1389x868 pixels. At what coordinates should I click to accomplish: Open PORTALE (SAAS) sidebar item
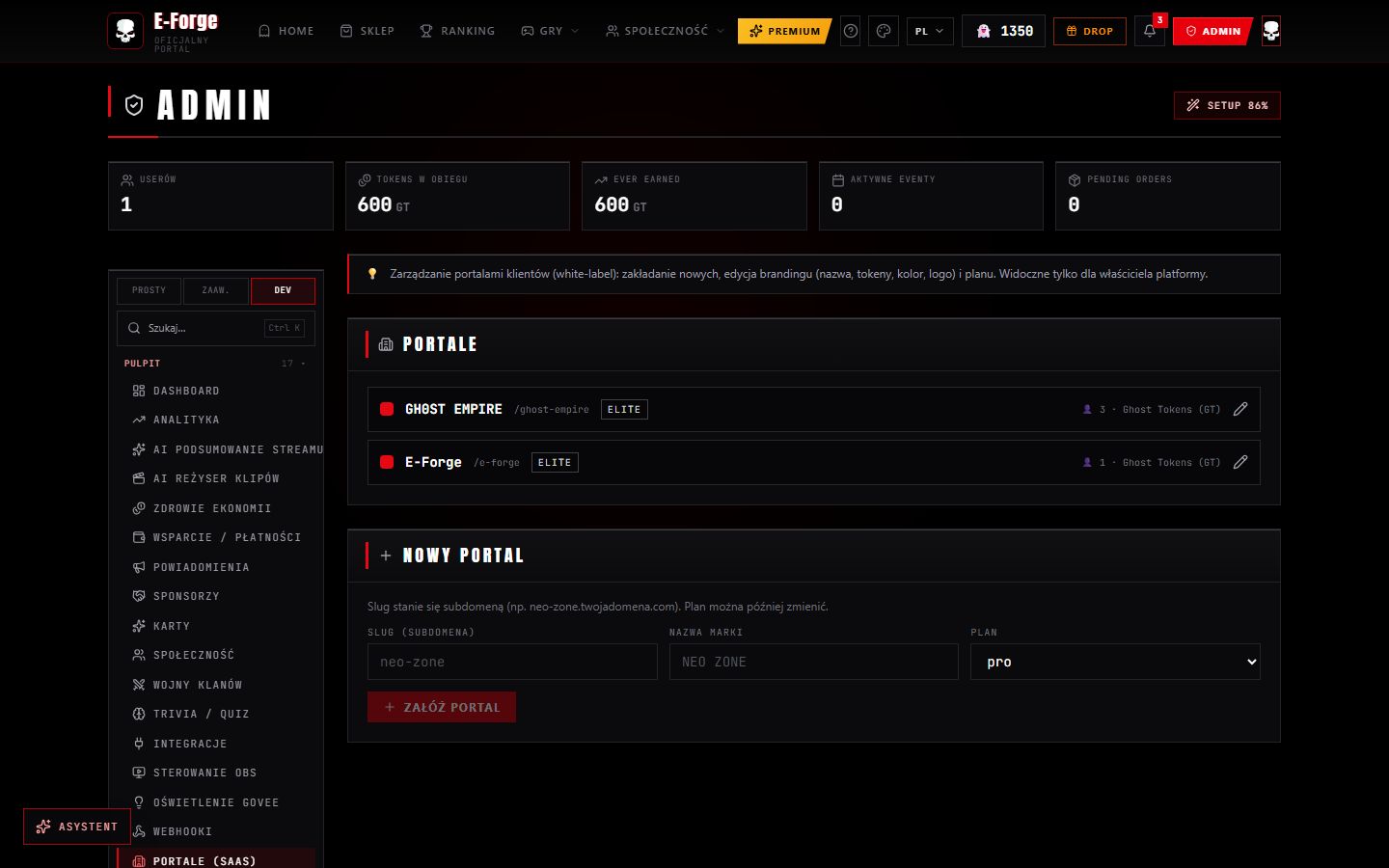tap(216, 858)
